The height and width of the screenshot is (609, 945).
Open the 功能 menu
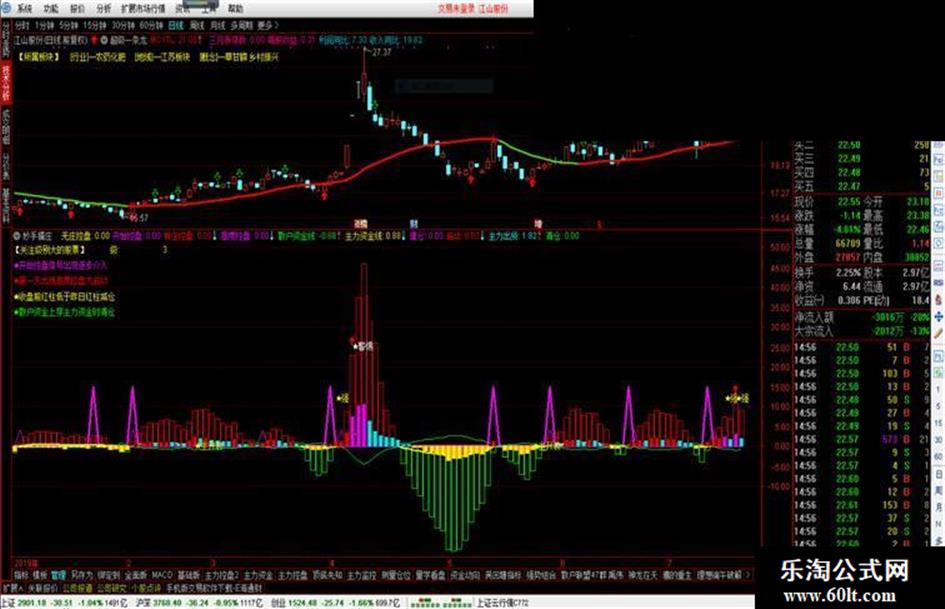(x=51, y=8)
